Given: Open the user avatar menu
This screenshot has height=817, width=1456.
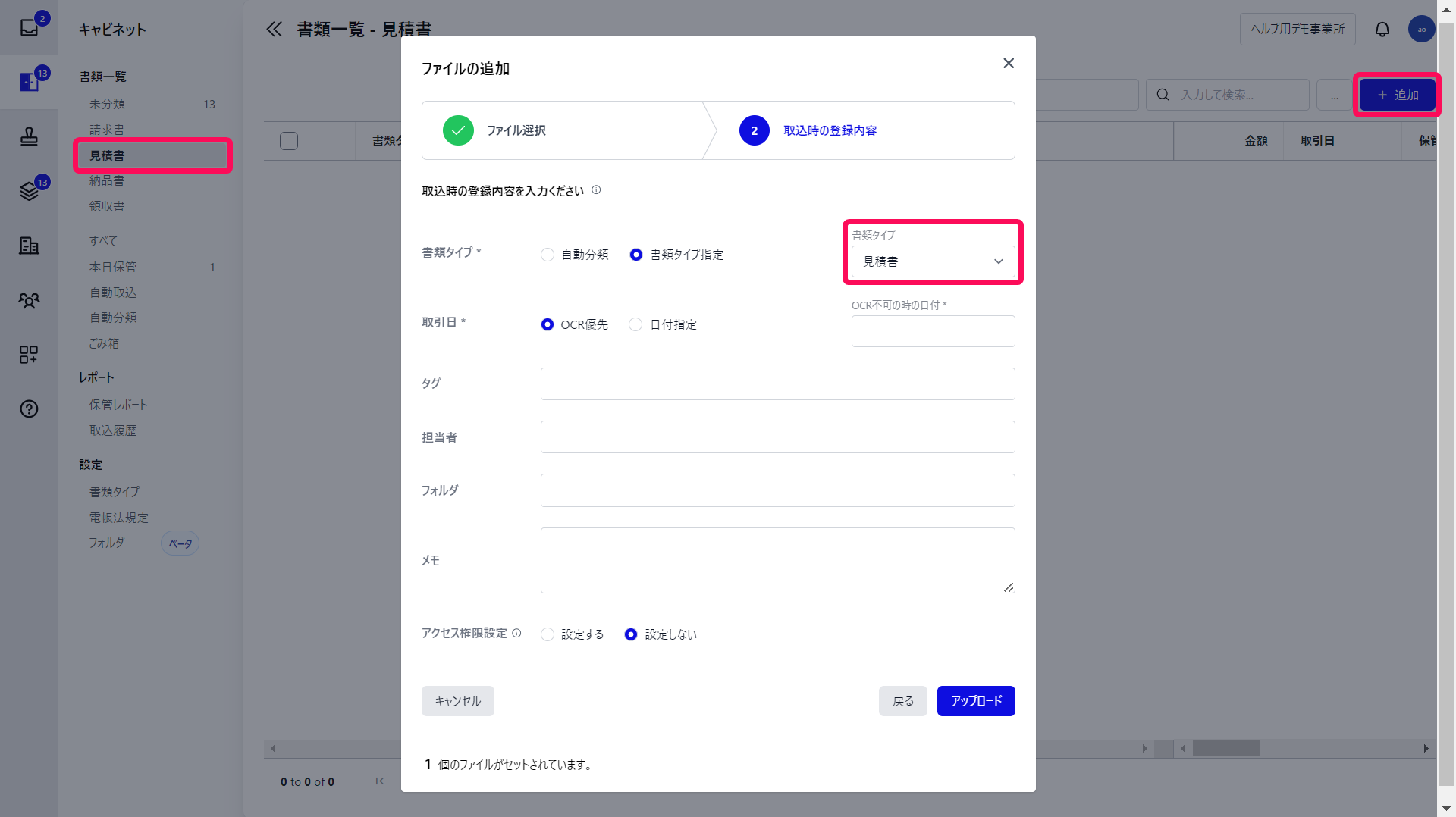Looking at the screenshot, I should 1421,29.
